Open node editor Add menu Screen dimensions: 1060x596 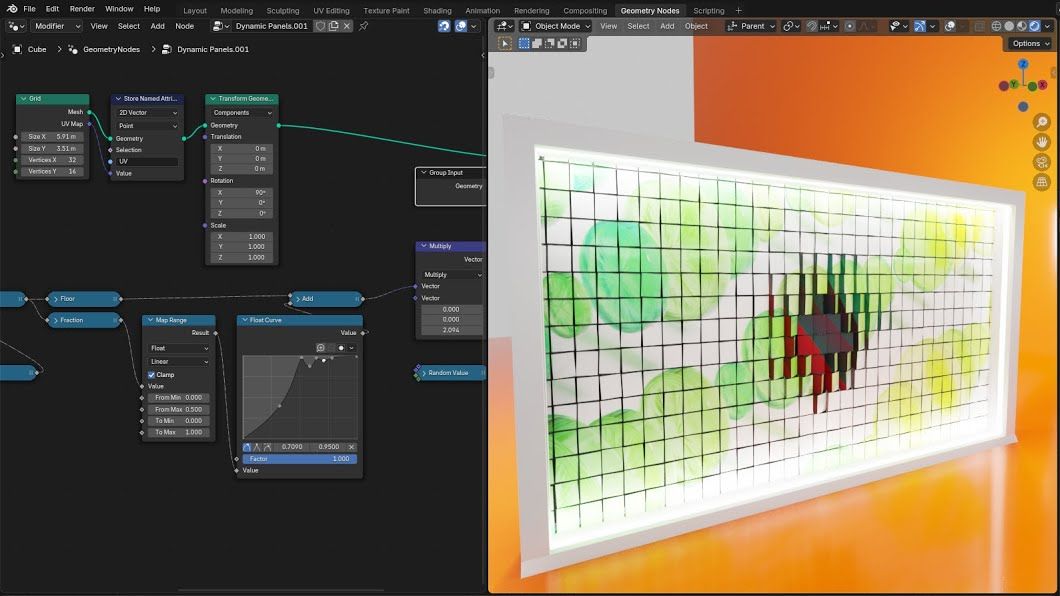coord(158,26)
